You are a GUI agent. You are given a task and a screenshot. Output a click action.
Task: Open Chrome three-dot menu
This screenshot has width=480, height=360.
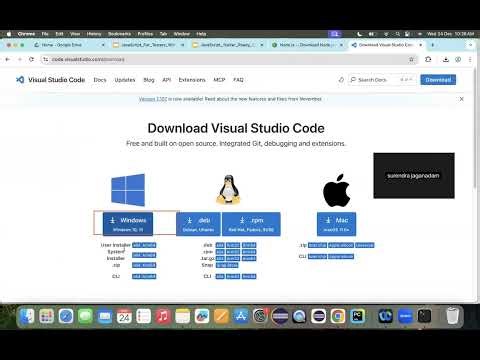tap(470, 59)
